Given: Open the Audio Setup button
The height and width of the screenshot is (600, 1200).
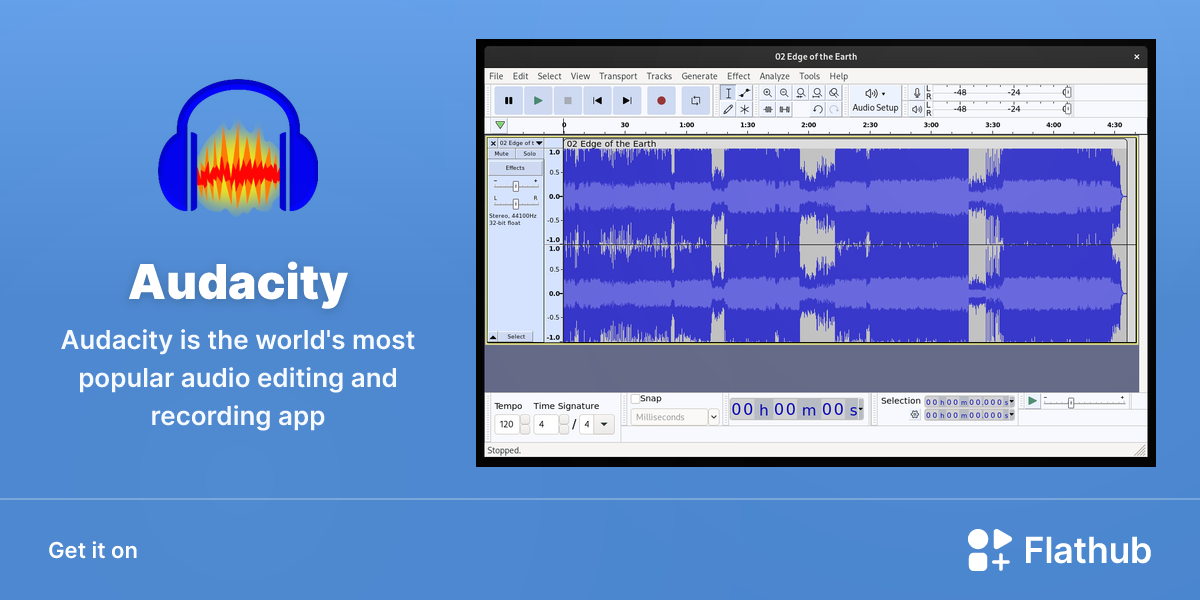Looking at the screenshot, I should pyautogui.click(x=875, y=100).
